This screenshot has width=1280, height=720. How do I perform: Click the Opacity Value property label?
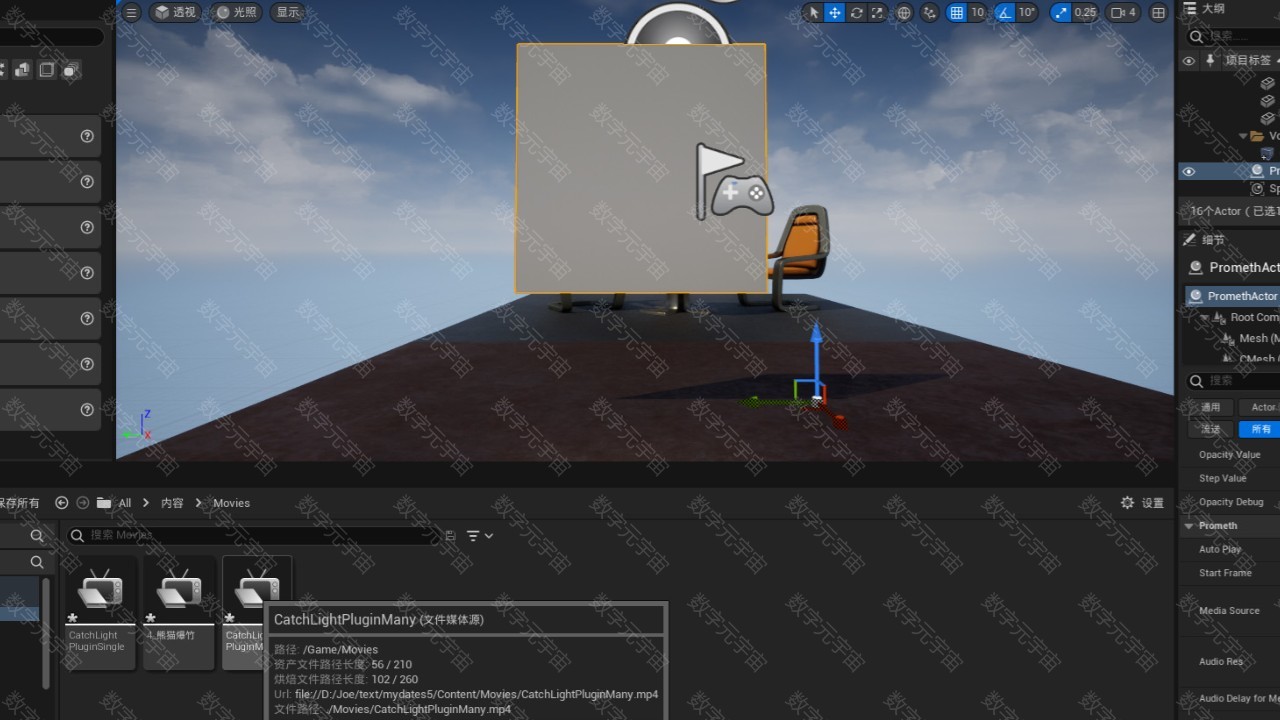1229,455
